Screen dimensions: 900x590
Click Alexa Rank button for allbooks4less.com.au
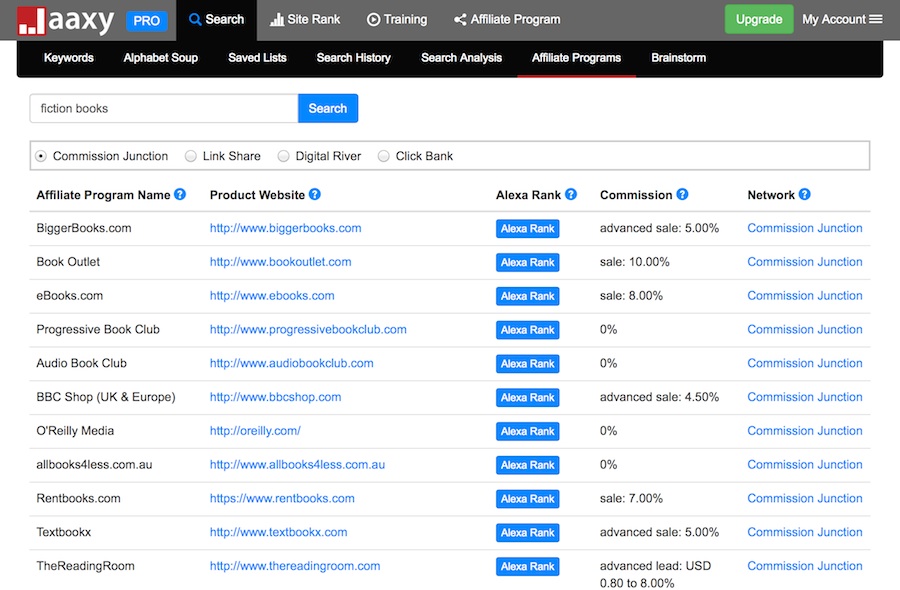pyautogui.click(x=527, y=465)
